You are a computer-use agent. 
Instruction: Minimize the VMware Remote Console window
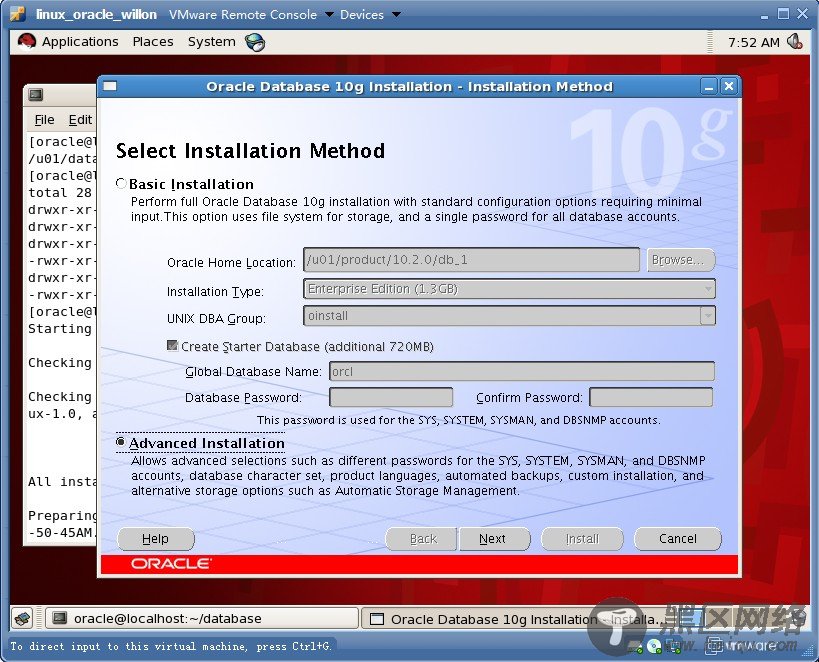point(765,16)
